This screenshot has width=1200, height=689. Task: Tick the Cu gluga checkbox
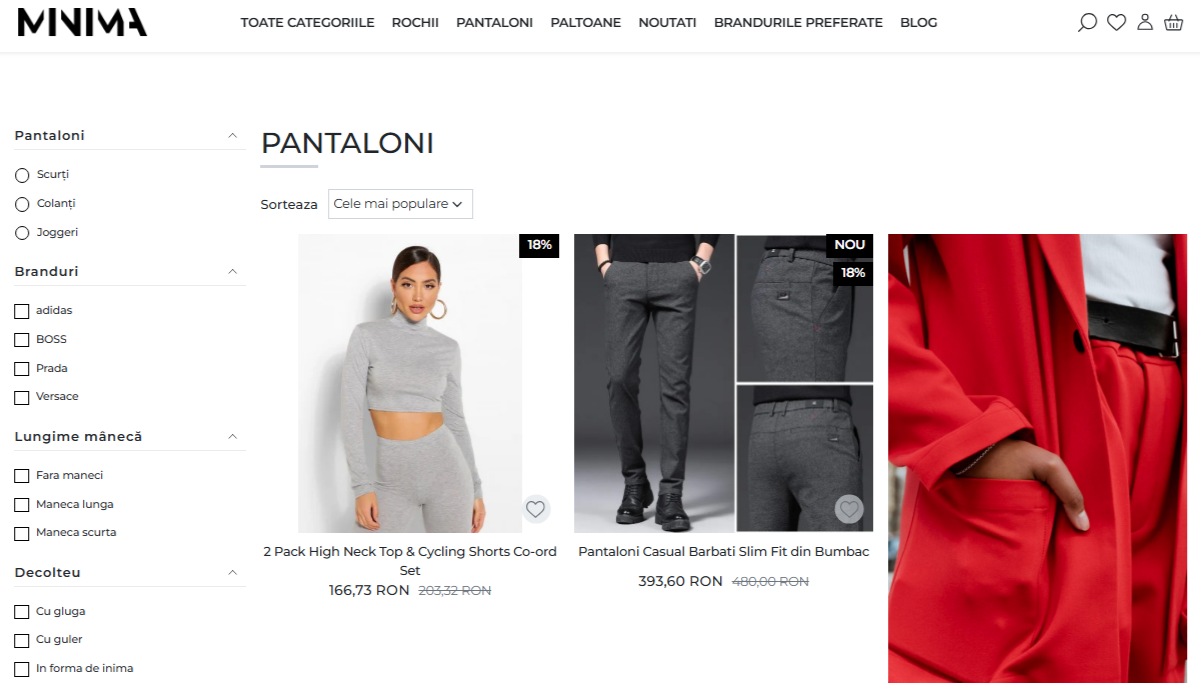[22, 612]
